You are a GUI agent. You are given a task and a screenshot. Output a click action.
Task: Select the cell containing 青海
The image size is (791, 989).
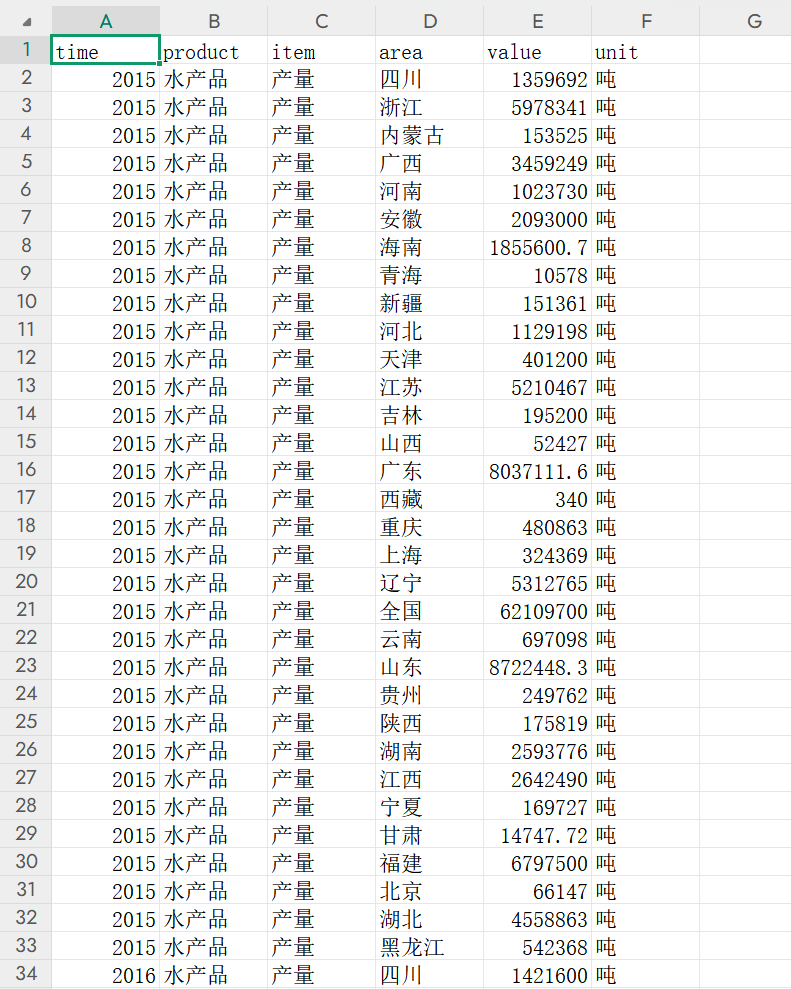[430, 274]
